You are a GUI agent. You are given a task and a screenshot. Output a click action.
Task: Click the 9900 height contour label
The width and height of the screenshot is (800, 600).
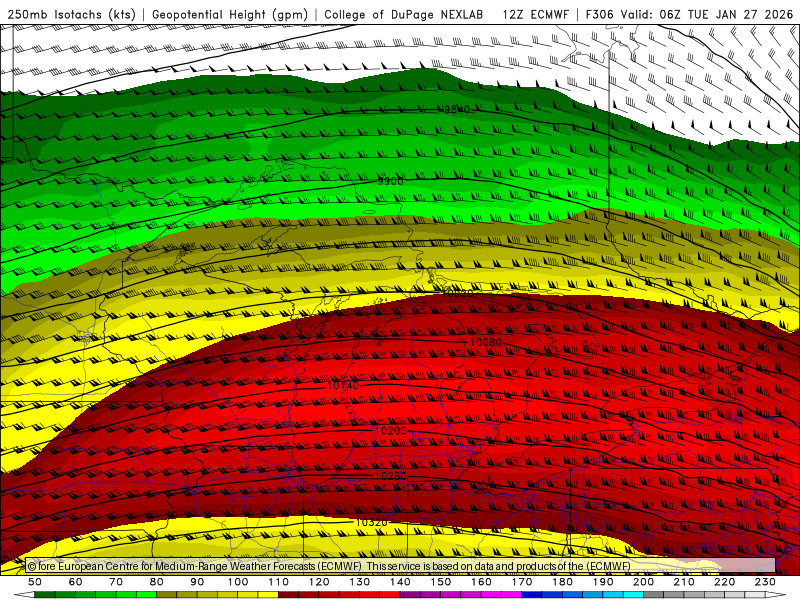tap(390, 181)
